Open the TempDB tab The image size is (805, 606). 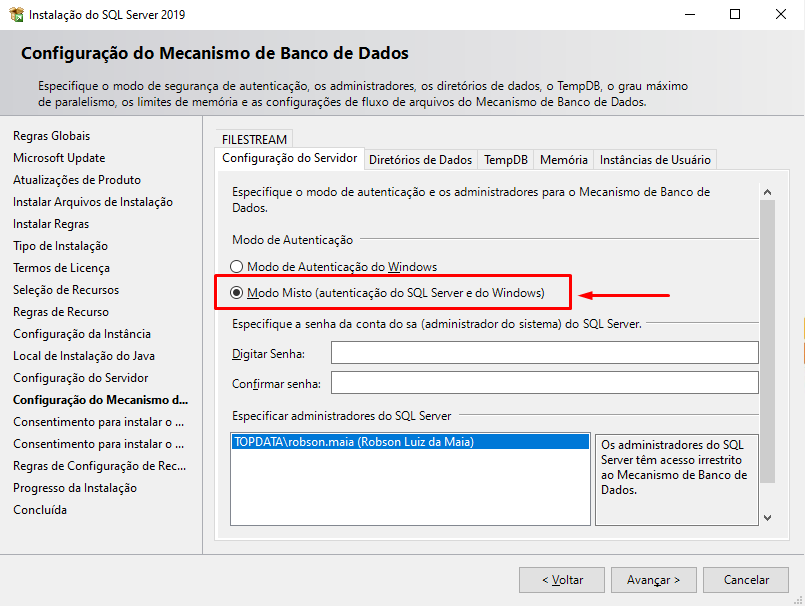click(506, 159)
